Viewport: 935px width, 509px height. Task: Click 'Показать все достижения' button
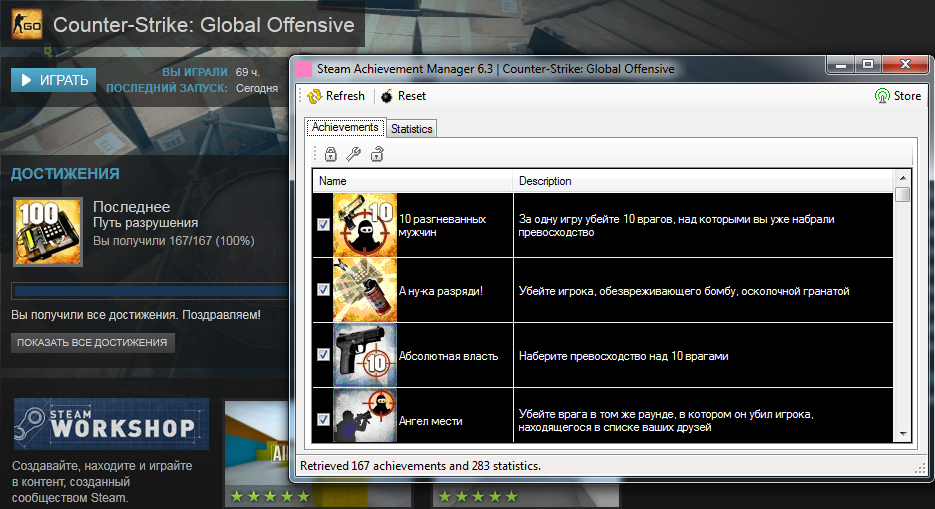tap(94, 343)
